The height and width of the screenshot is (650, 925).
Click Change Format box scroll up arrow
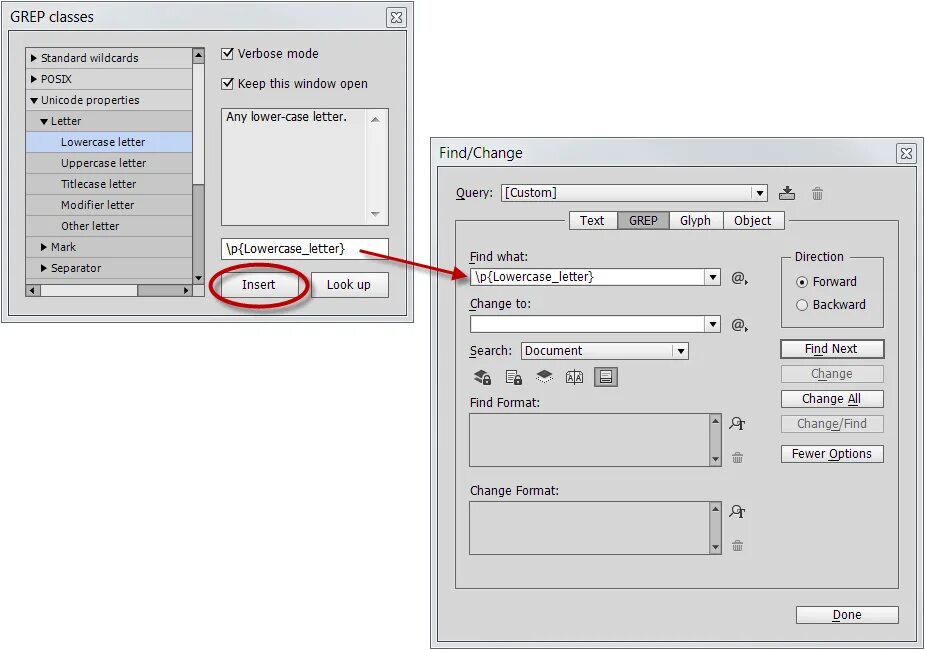pos(716,508)
